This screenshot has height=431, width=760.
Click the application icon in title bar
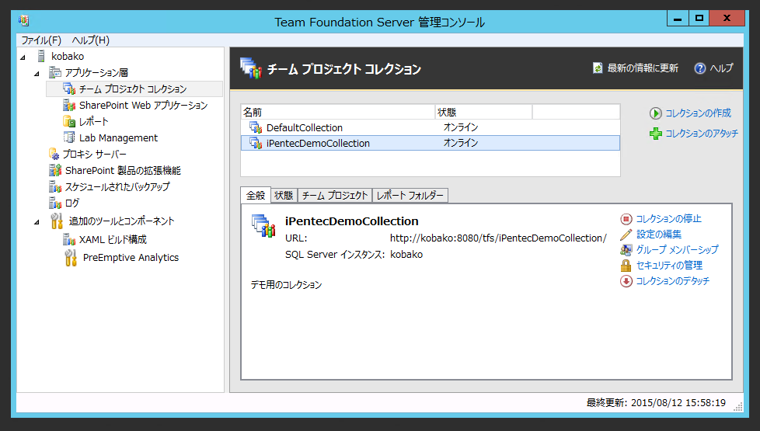24,21
